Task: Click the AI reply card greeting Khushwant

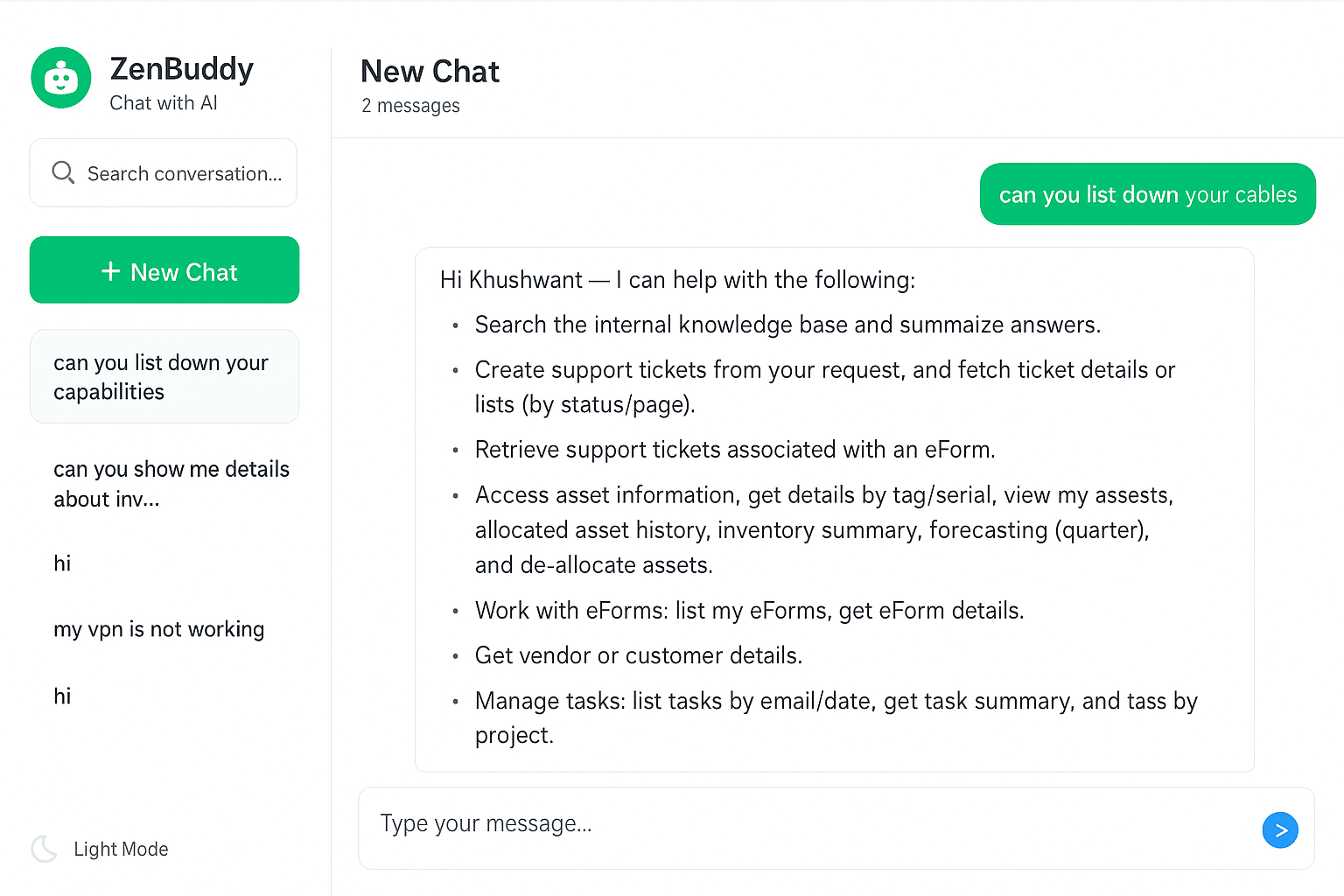Action: pos(834,509)
